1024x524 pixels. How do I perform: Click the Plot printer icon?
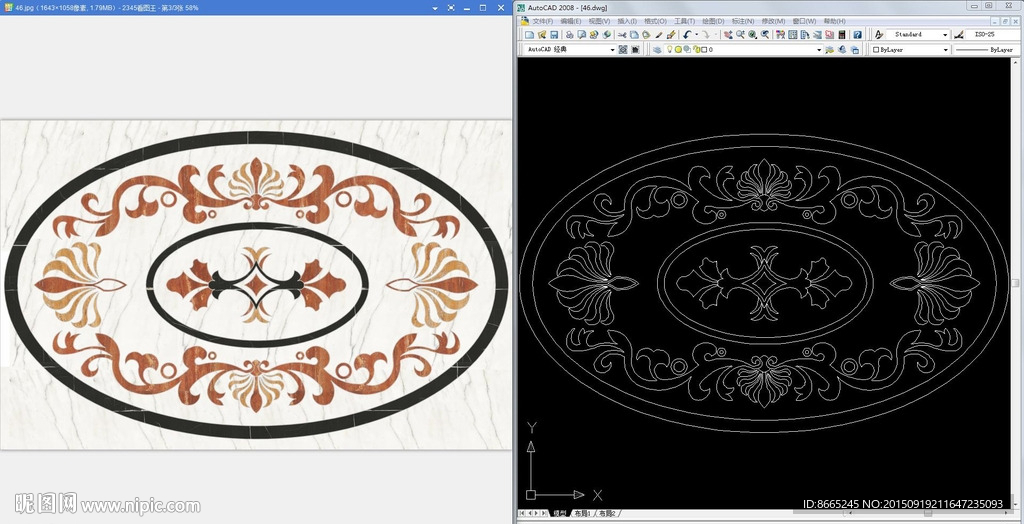coord(568,35)
